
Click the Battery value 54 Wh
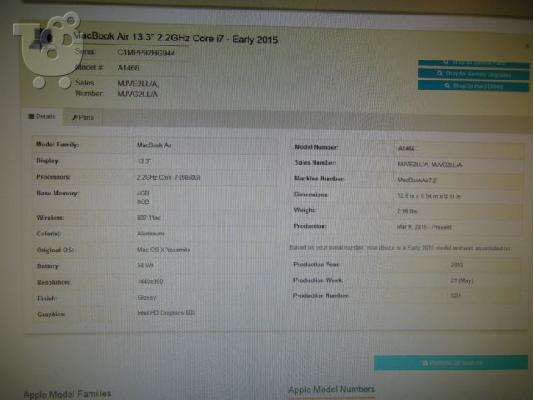point(145,266)
